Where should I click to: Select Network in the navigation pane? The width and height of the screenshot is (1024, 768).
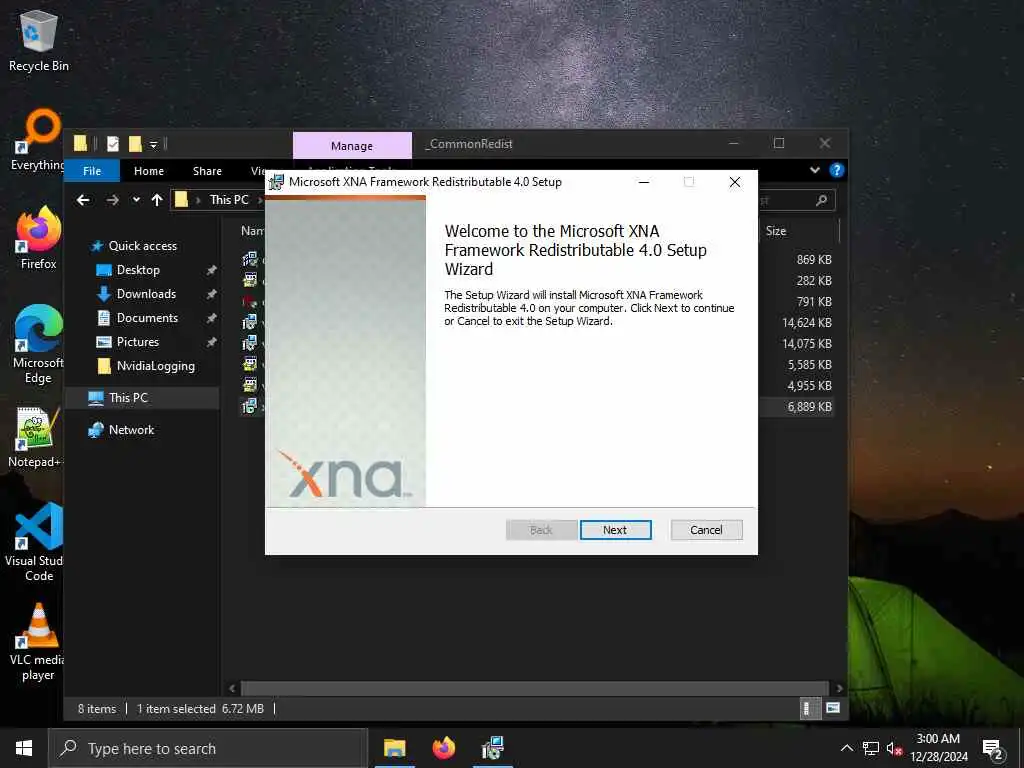pos(131,430)
